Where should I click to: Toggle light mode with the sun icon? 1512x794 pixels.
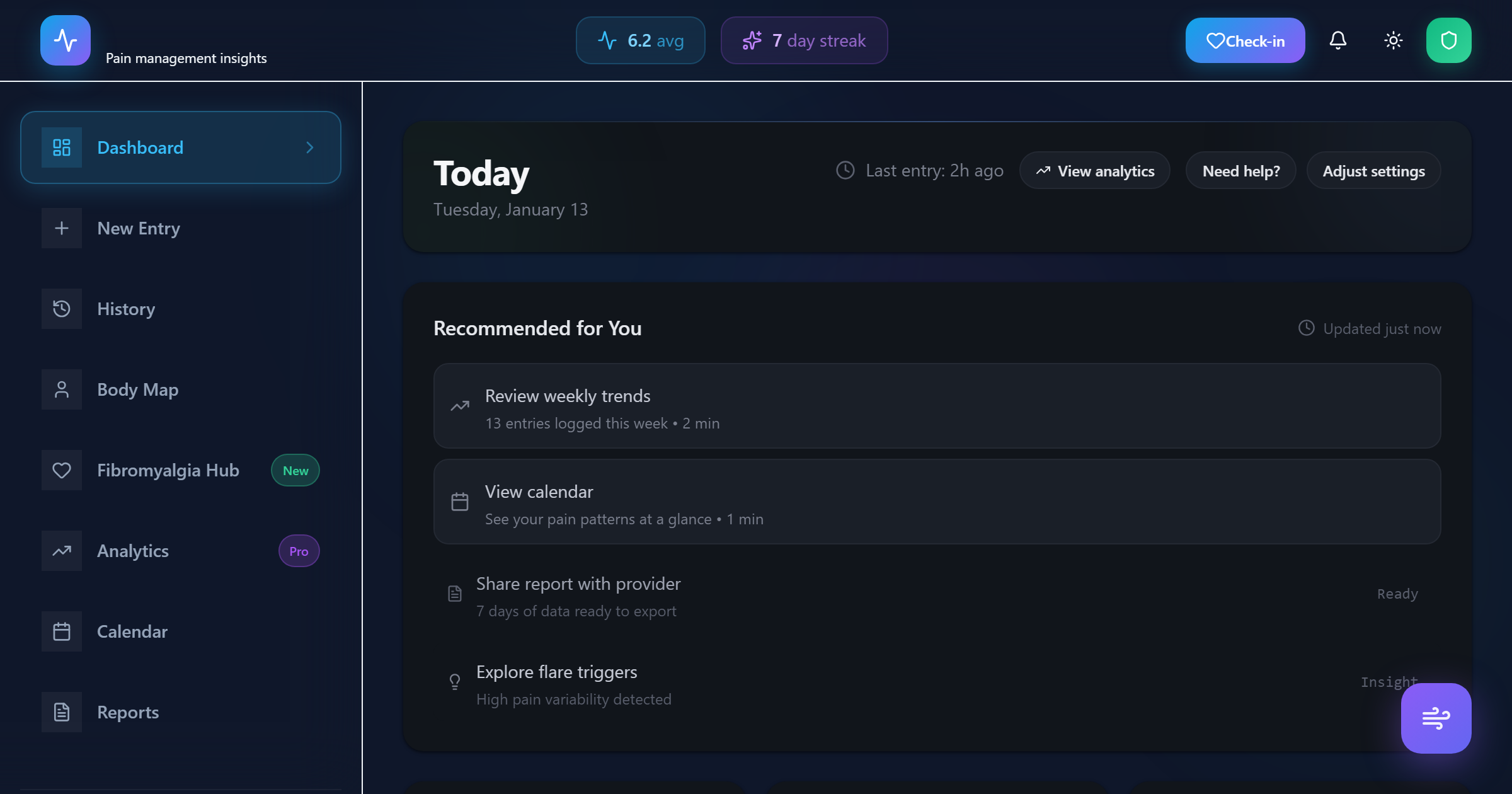1393,40
